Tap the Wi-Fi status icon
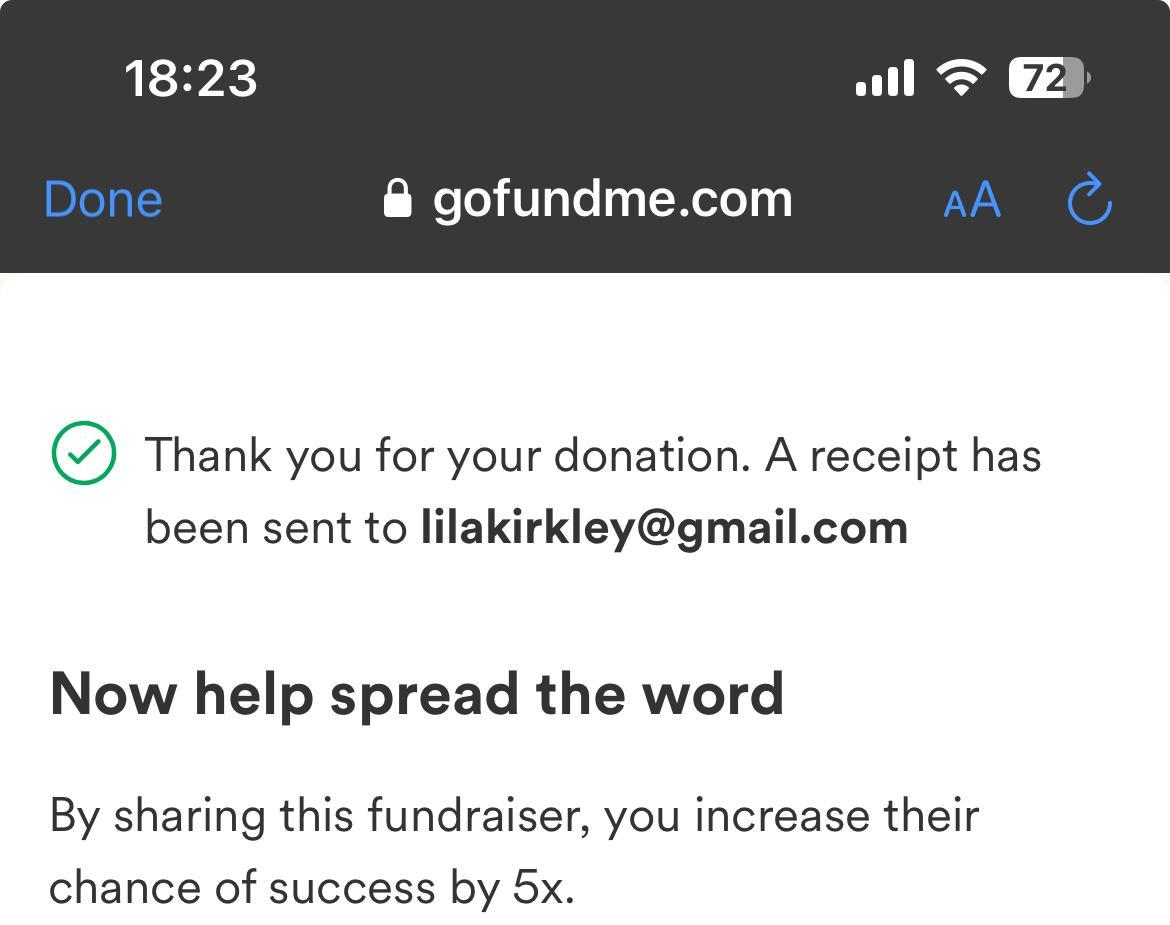 click(x=960, y=78)
